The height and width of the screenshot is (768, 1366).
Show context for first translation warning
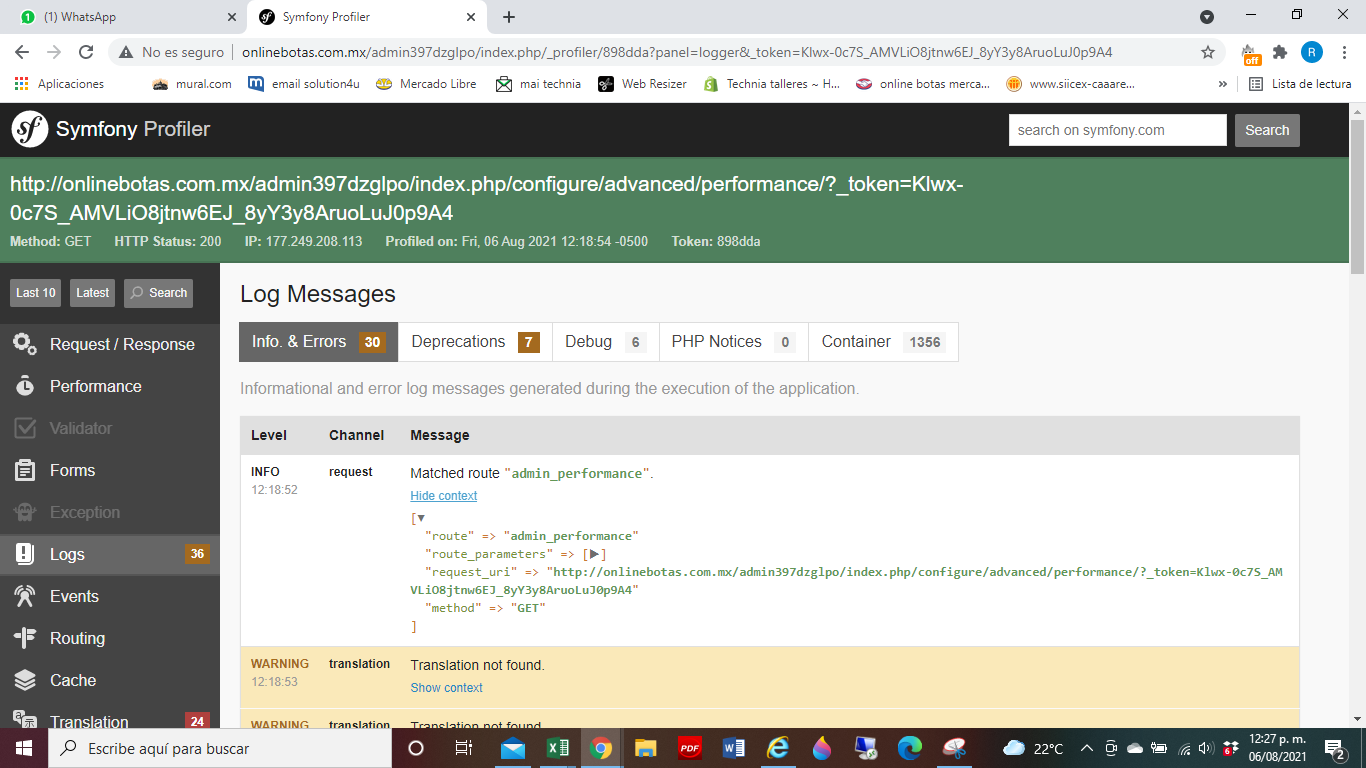click(446, 688)
